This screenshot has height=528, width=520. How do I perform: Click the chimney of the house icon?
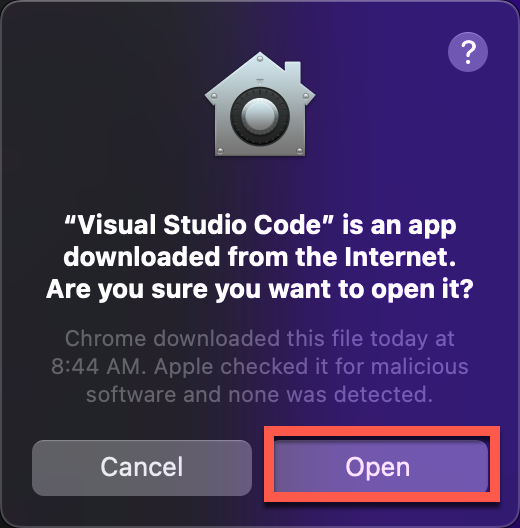click(293, 72)
